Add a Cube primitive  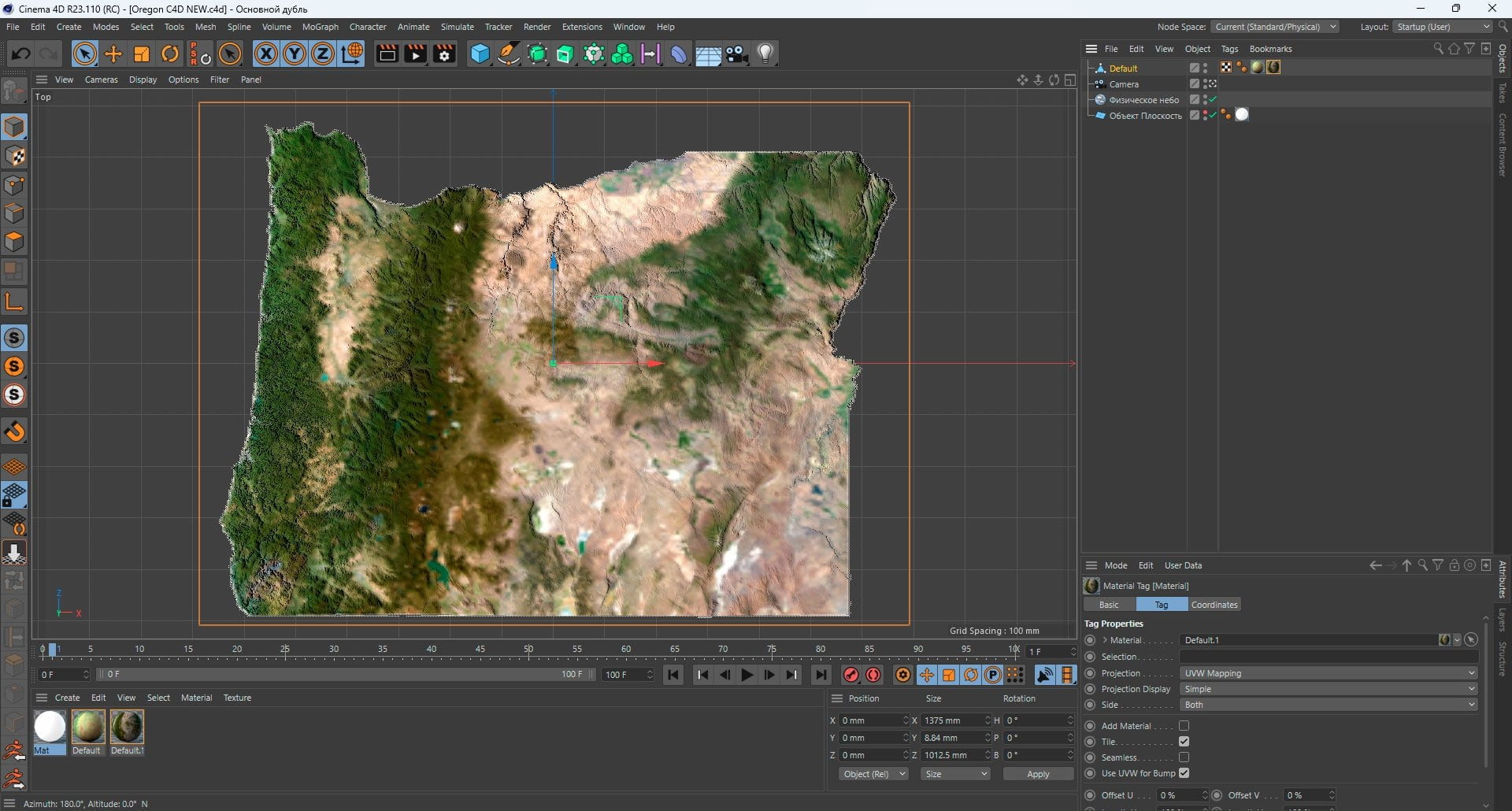pyautogui.click(x=480, y=54)
